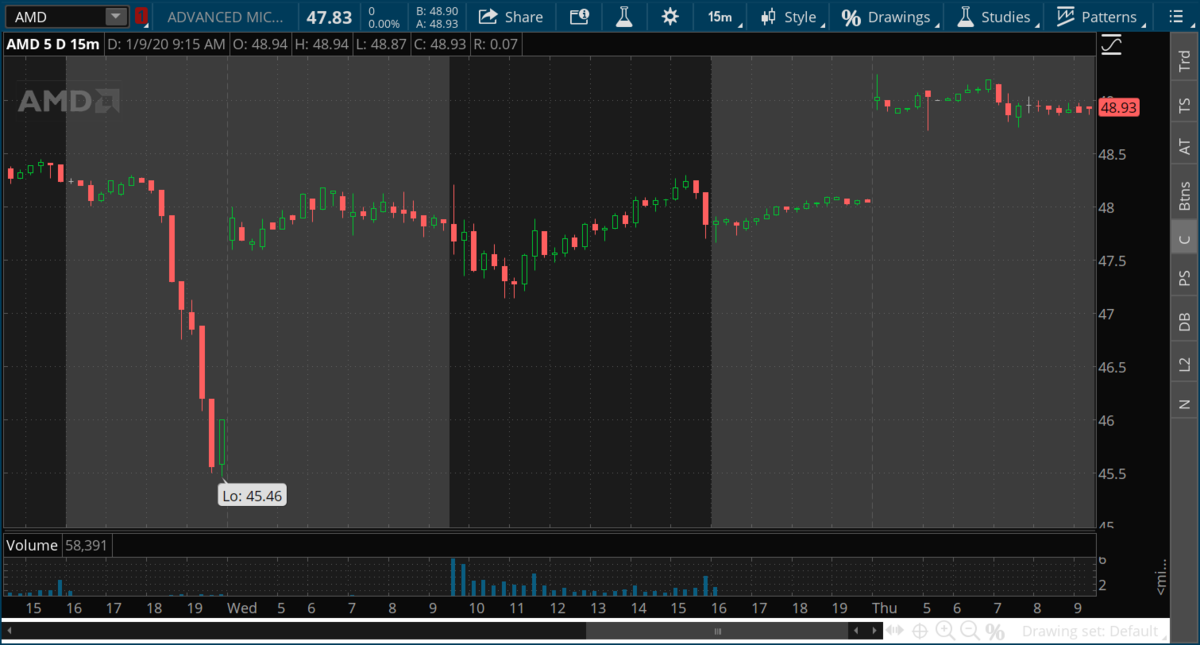This screenshot has width=1200, height=645.
Task: Click the Thu date label on time axis
Action: click(x=884, y=608)
